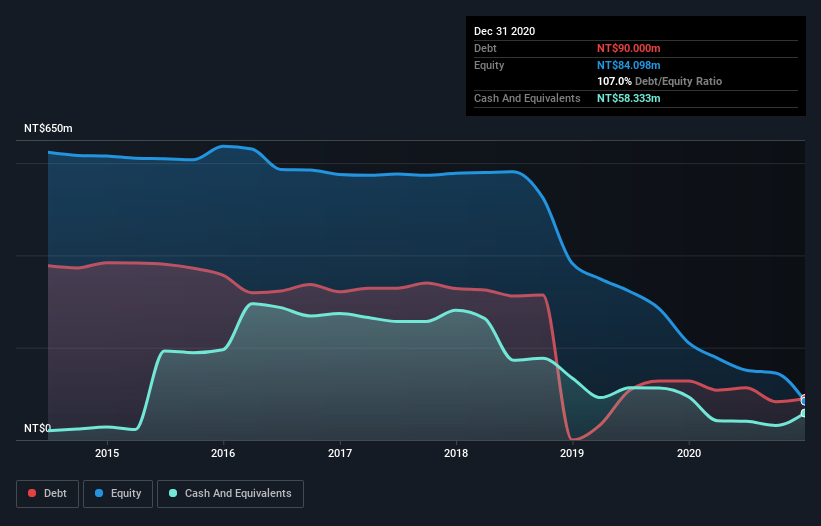Click the NT$0 y-axis label
The width and height of the screenshot is (821, 526).
click(37, 428)
